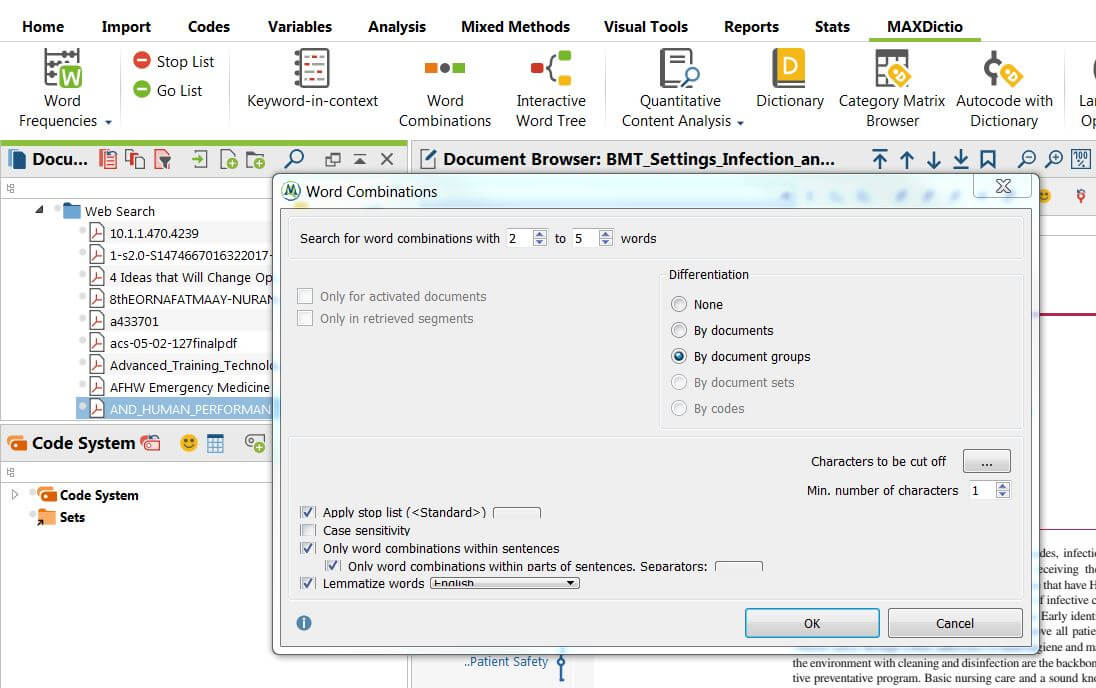
Task: Open the Dictionary tool
Action: pos(790,79)
